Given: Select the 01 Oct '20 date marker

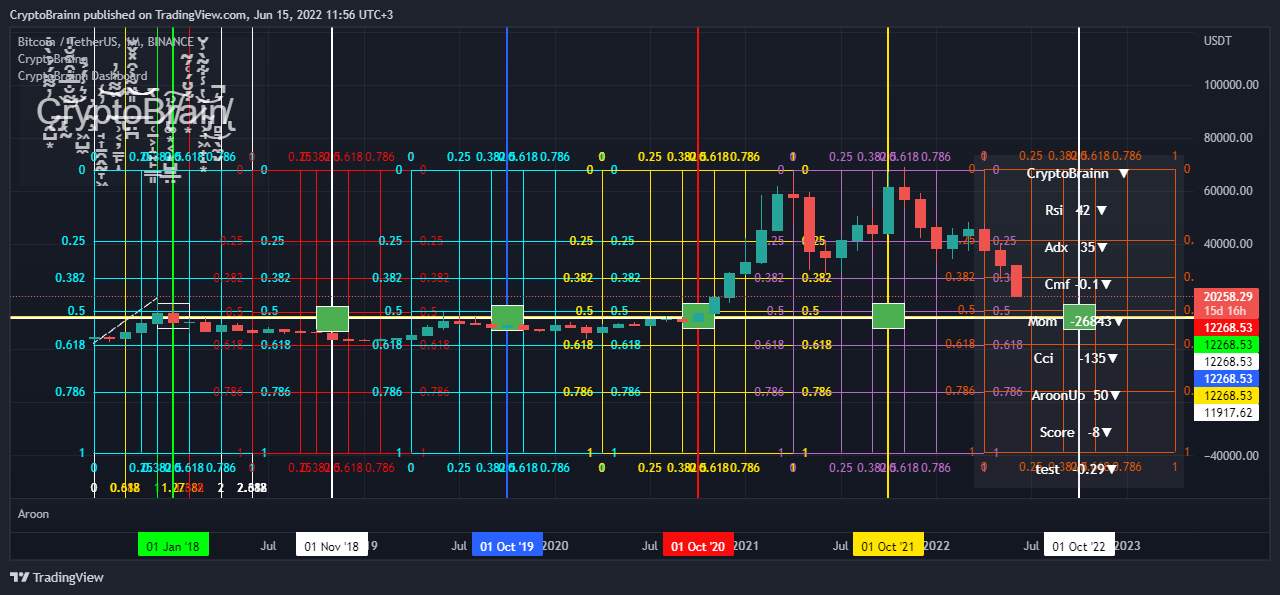Looking at the screenshot, I should pyautogui.click(x=697, y=547).
